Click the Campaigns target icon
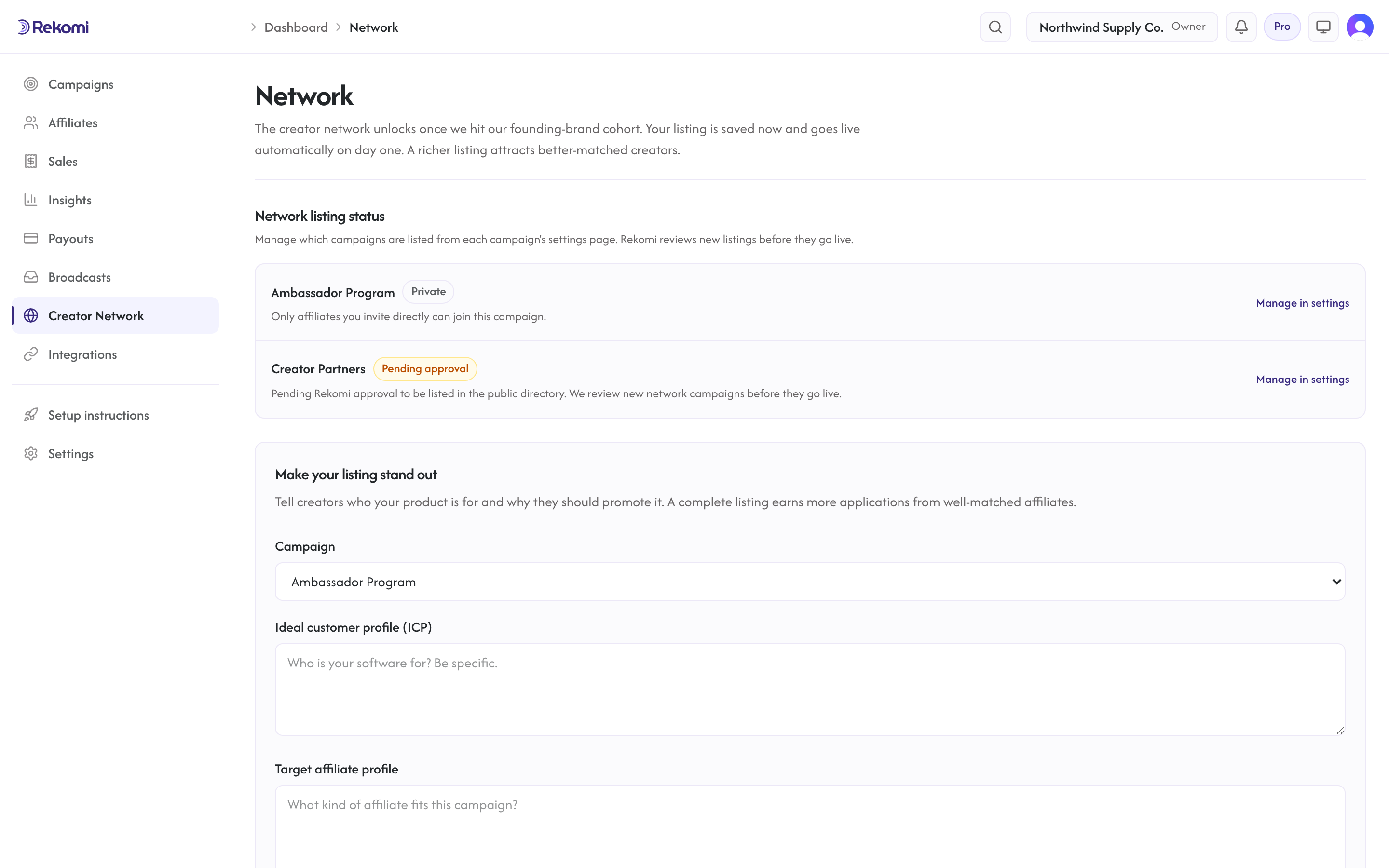The image size is (1389, 868). (31, 84)
